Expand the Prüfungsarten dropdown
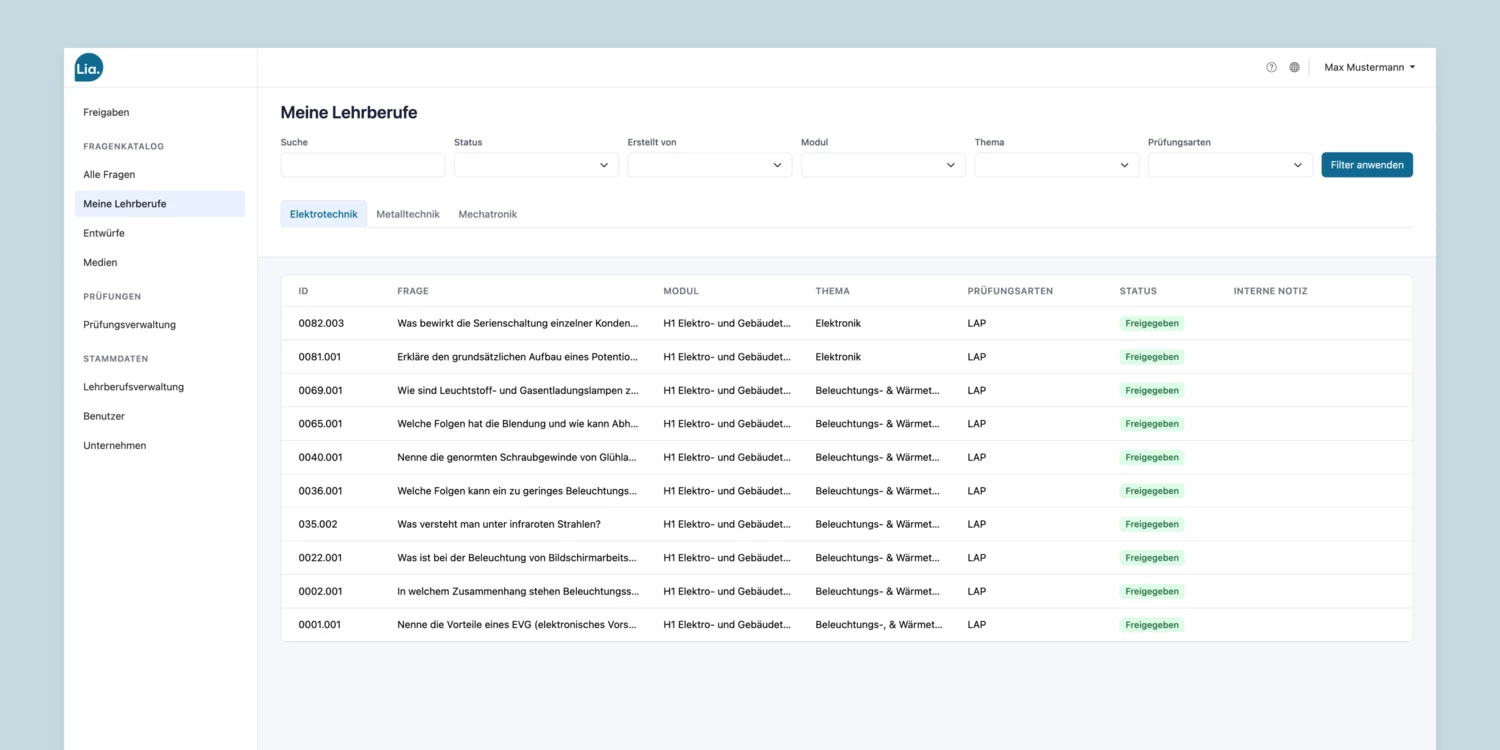 point(1230,165)
